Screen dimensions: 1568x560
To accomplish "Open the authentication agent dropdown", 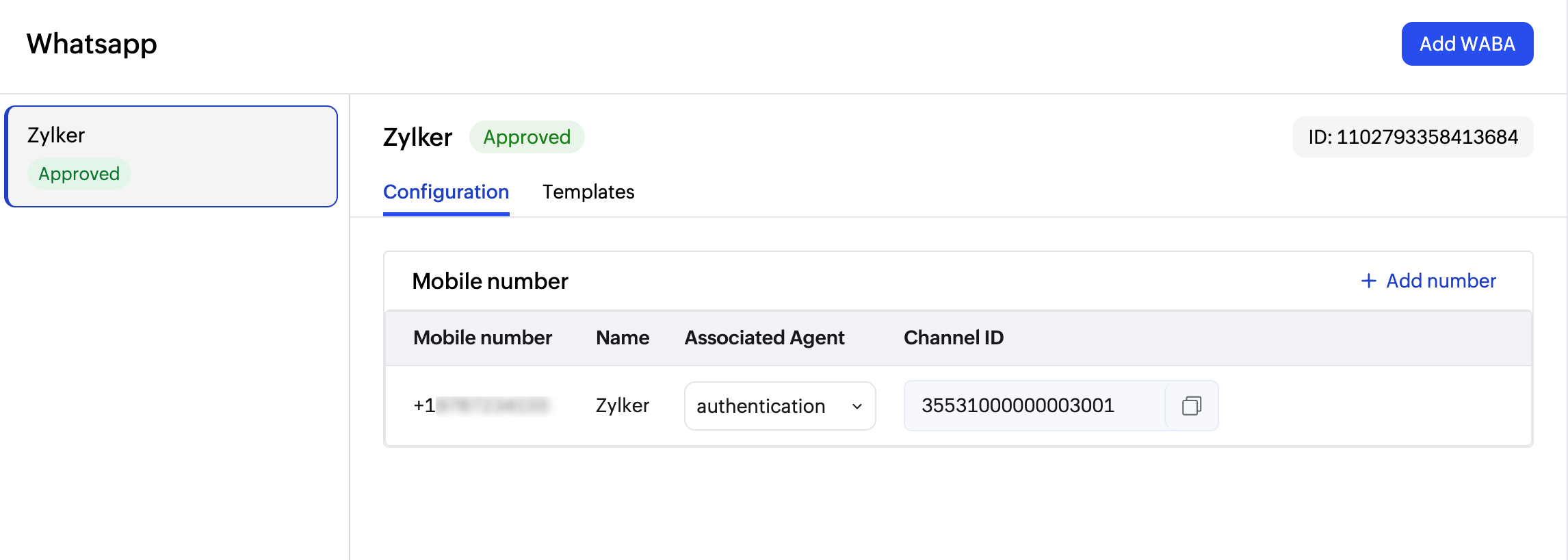I will 780,406.
